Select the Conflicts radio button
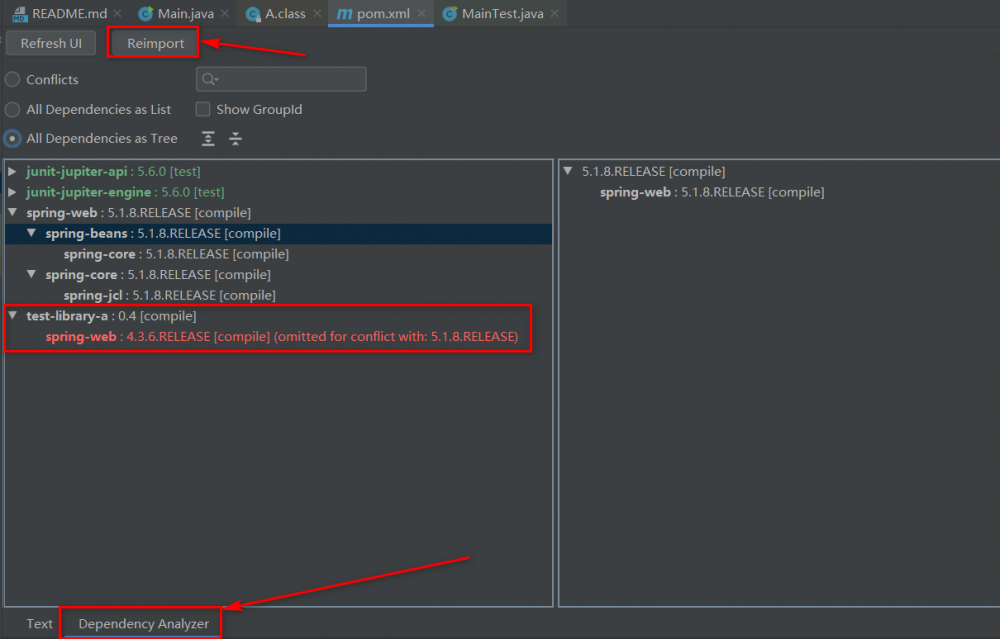Screen dimensions: 1000x639 [12, 80]
